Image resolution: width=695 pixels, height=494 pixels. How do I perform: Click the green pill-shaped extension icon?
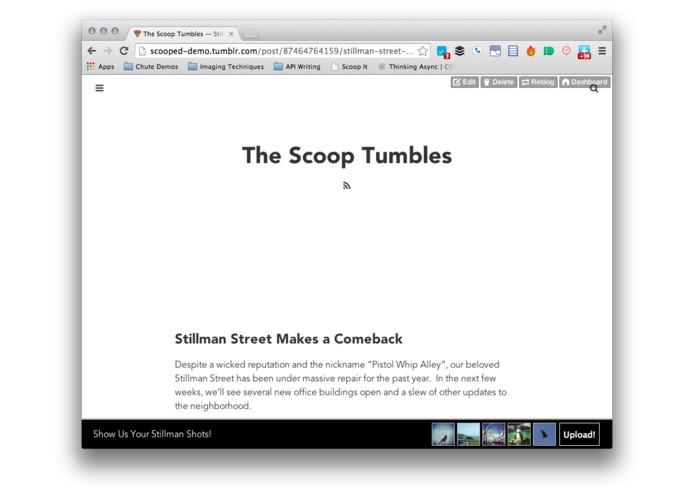point(549,51)
